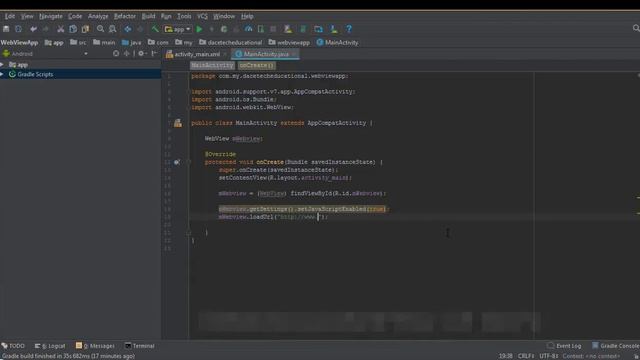Open the Project panel settings gear
This screenshot has width=640, height=360.
click(x=141, y=53)
